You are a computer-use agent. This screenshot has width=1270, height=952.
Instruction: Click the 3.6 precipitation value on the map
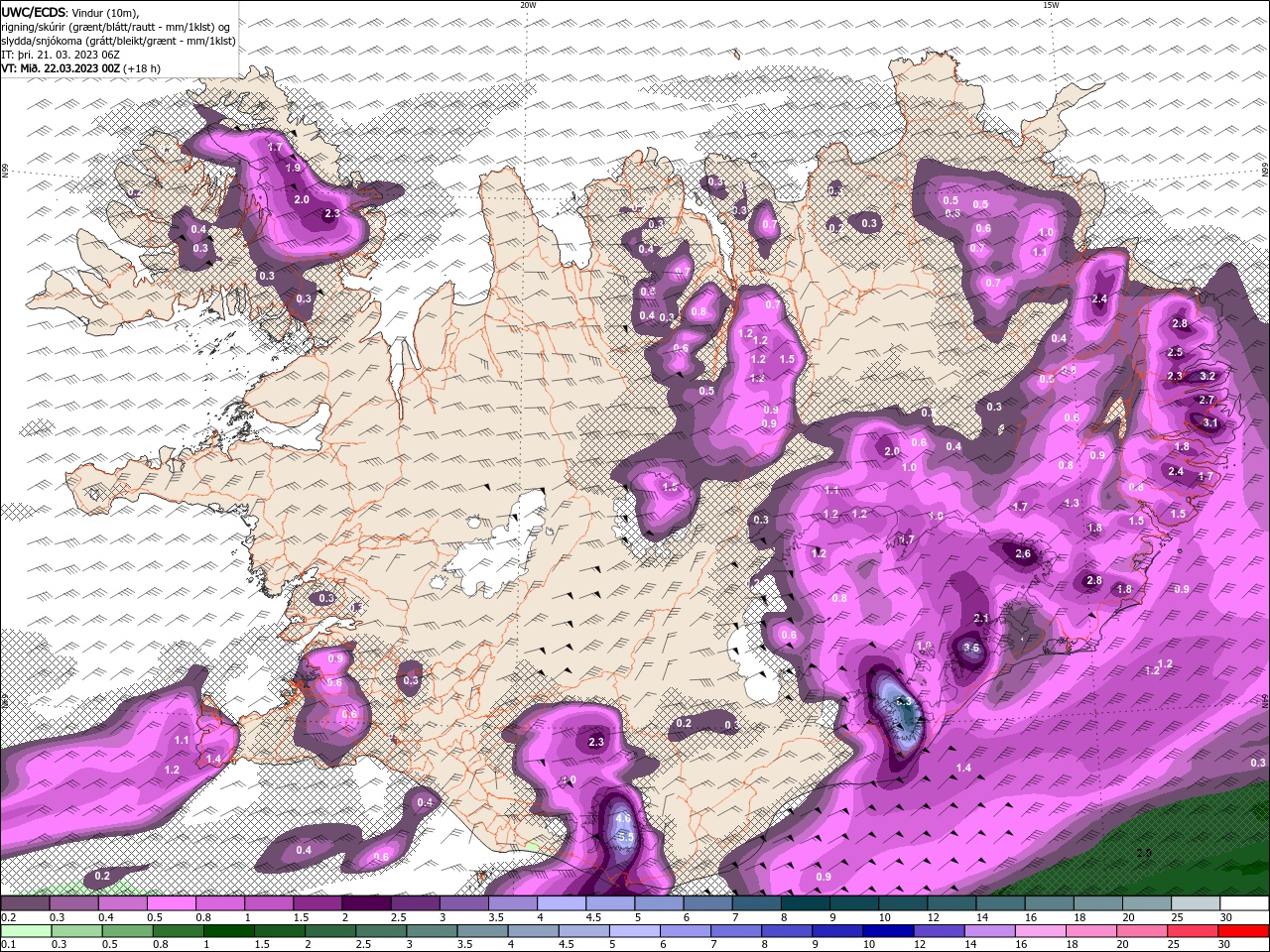click(971, 648)
